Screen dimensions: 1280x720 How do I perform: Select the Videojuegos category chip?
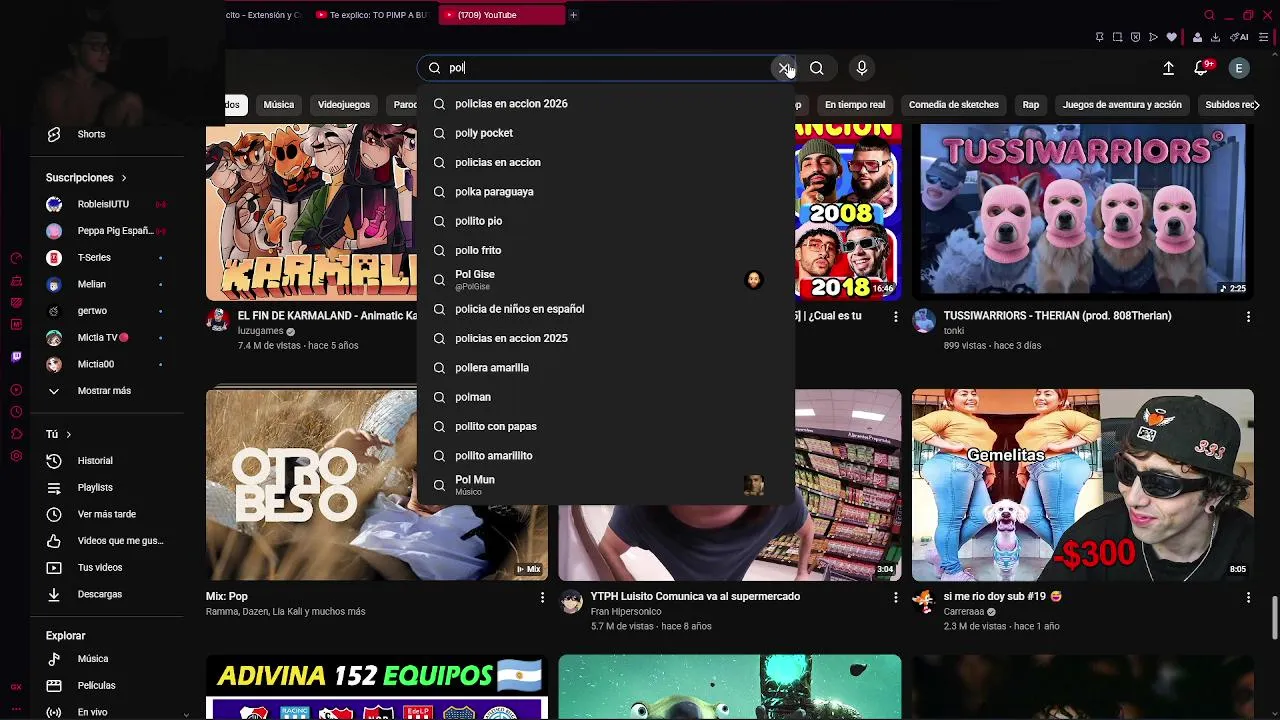(344, 105)
